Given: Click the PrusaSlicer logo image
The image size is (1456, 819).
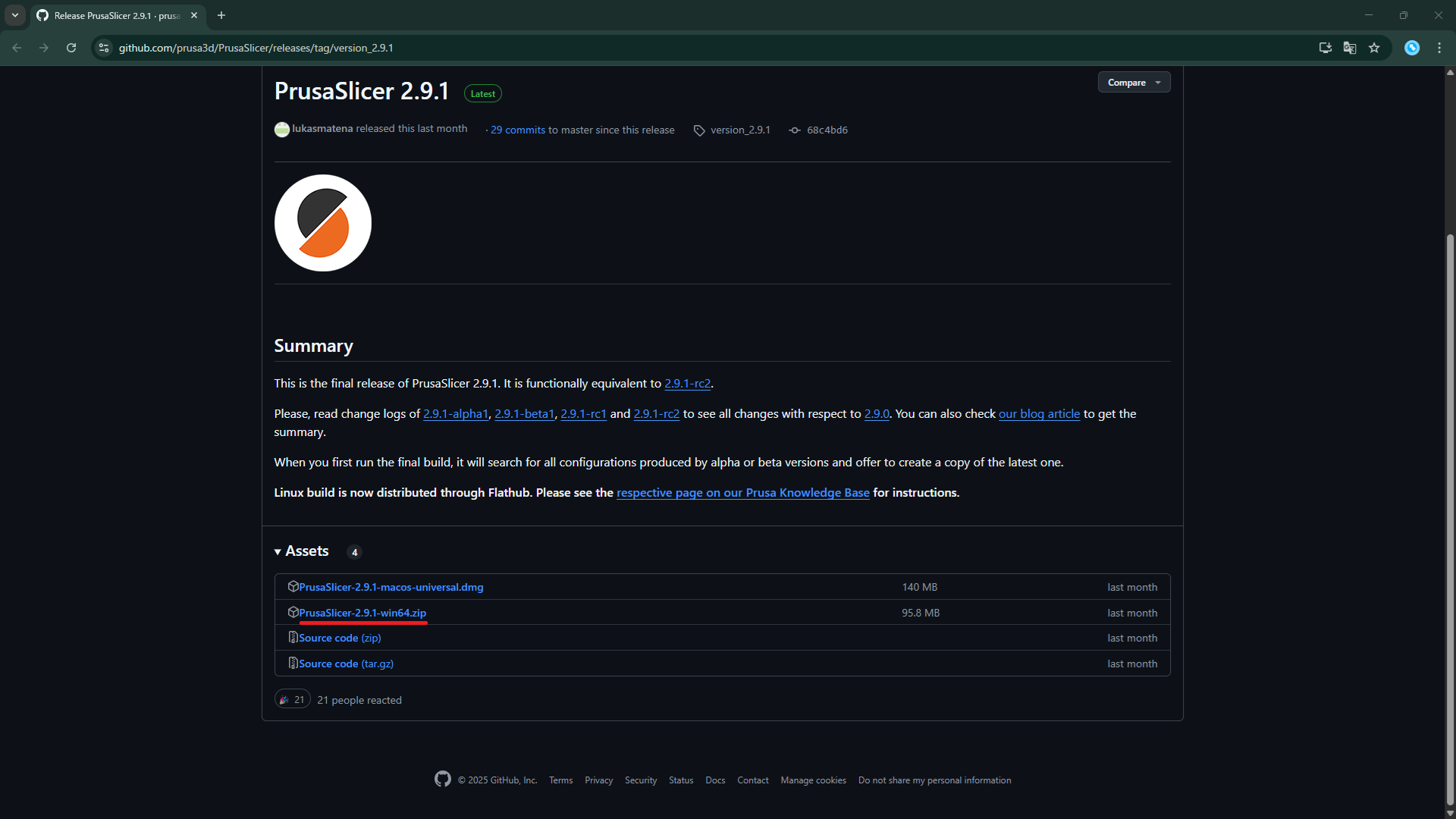Looking at the screenshot, I should [x=323, y=223].
